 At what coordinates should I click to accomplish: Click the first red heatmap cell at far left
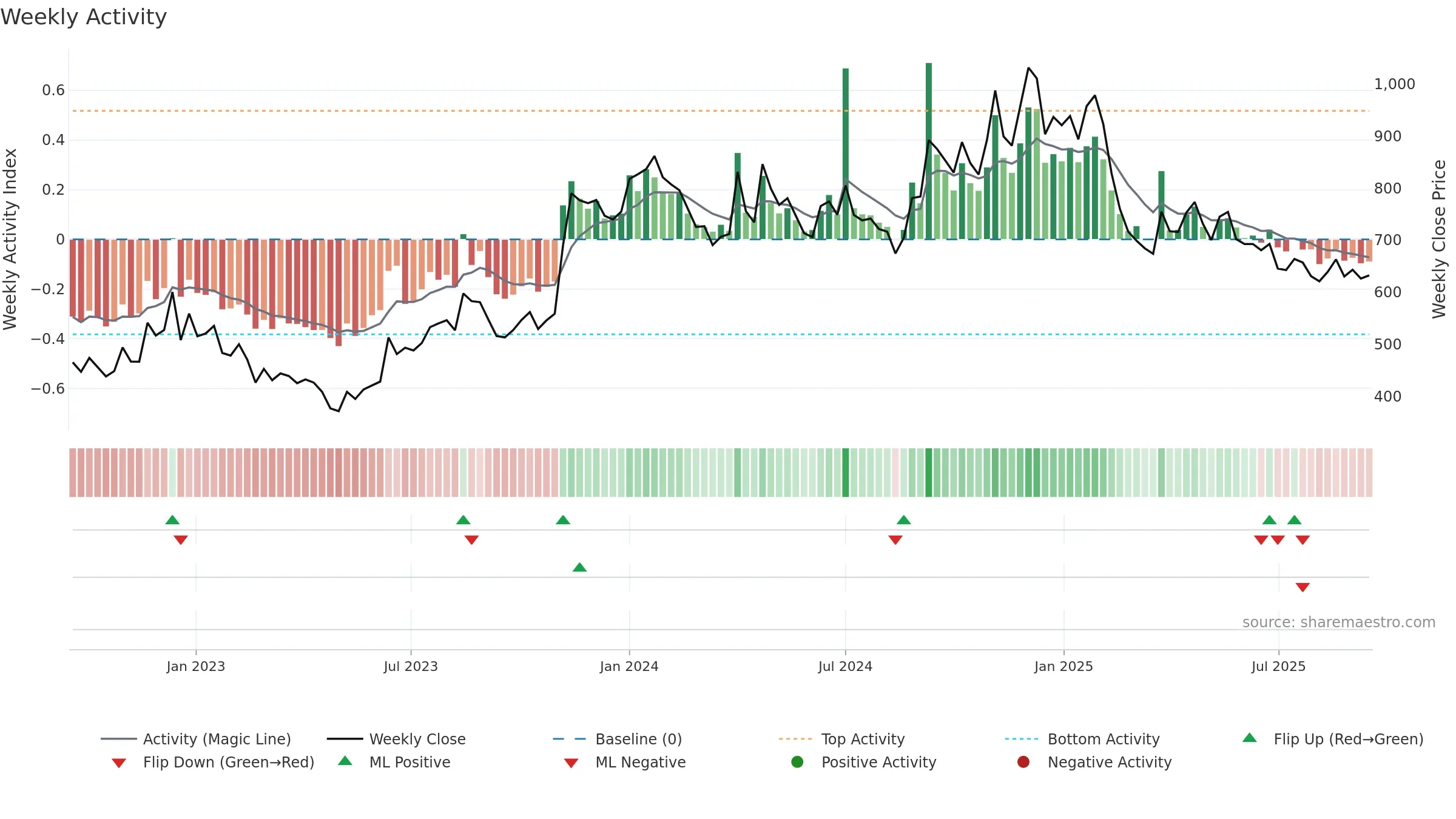coord(73,473)
